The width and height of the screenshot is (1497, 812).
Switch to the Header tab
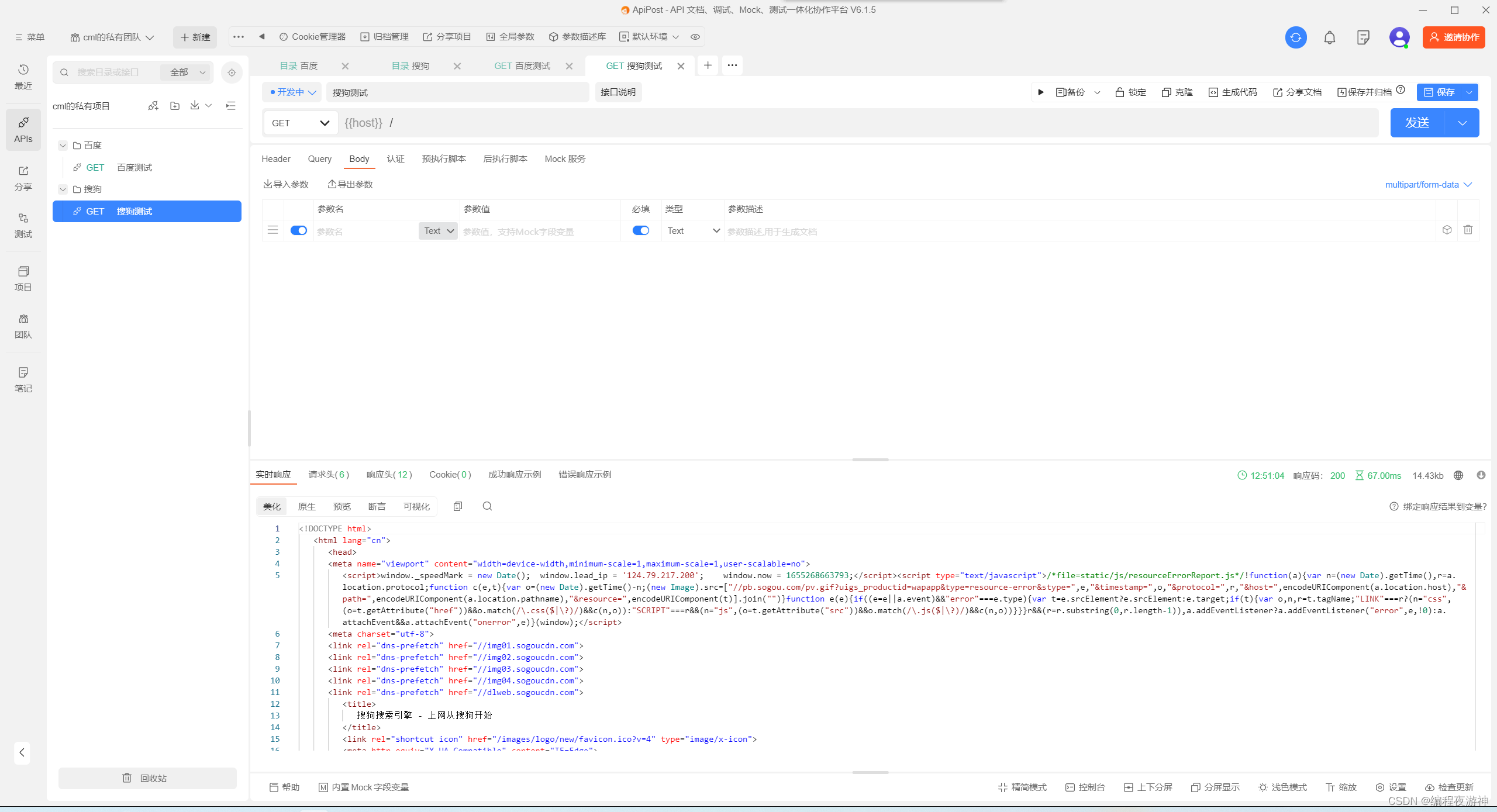[275, 159]
